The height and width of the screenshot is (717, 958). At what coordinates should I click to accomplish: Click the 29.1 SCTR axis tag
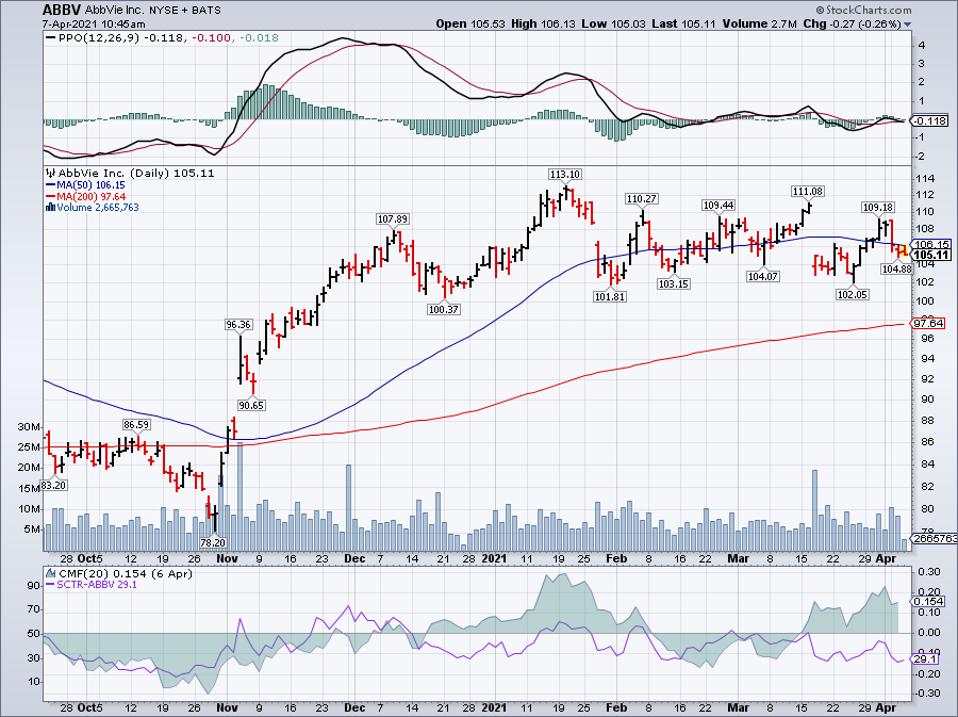point(925,660)
